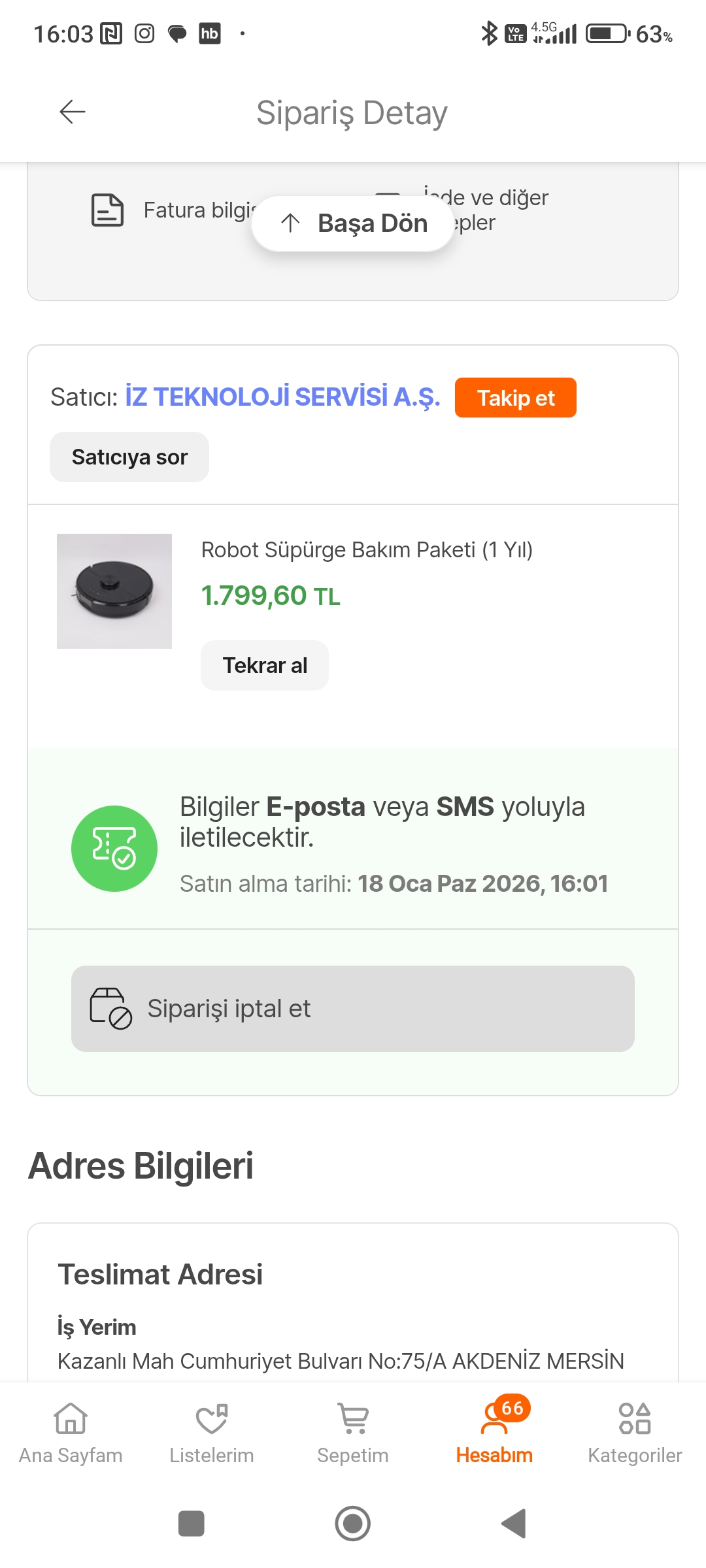
Task: Tap the green ticket confirmation icon
Action: point(114,848)
